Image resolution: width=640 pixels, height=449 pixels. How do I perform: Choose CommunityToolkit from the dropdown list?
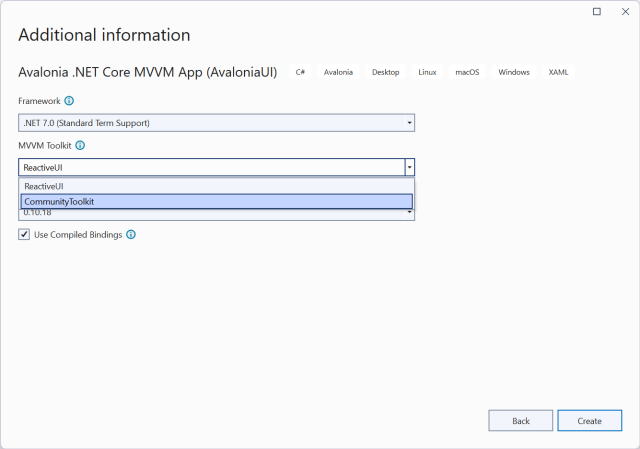tap(217, 202)
